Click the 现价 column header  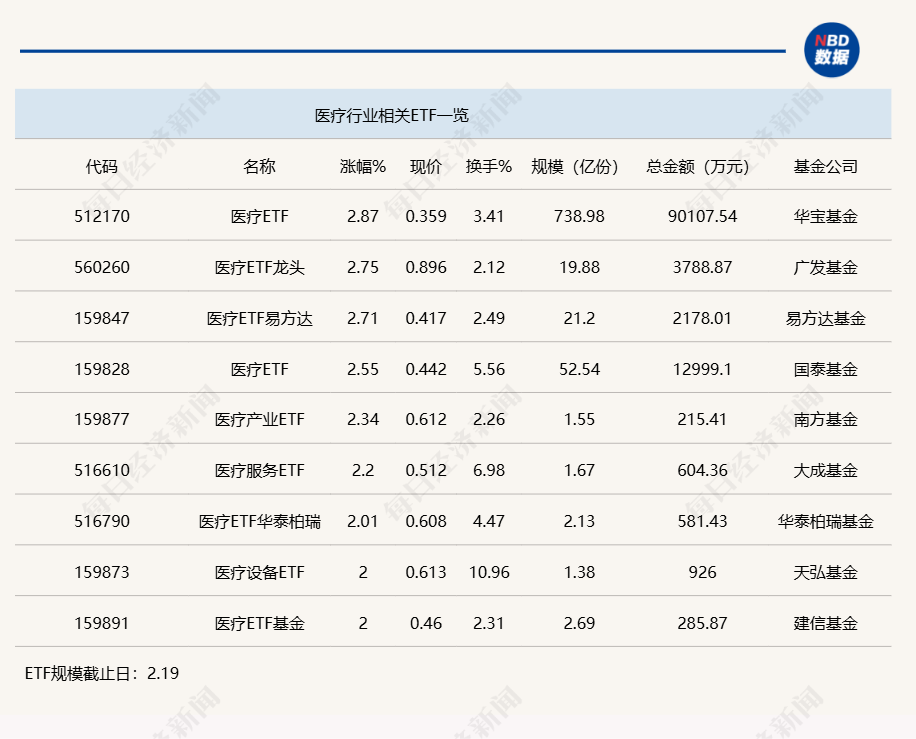point(426,166)
